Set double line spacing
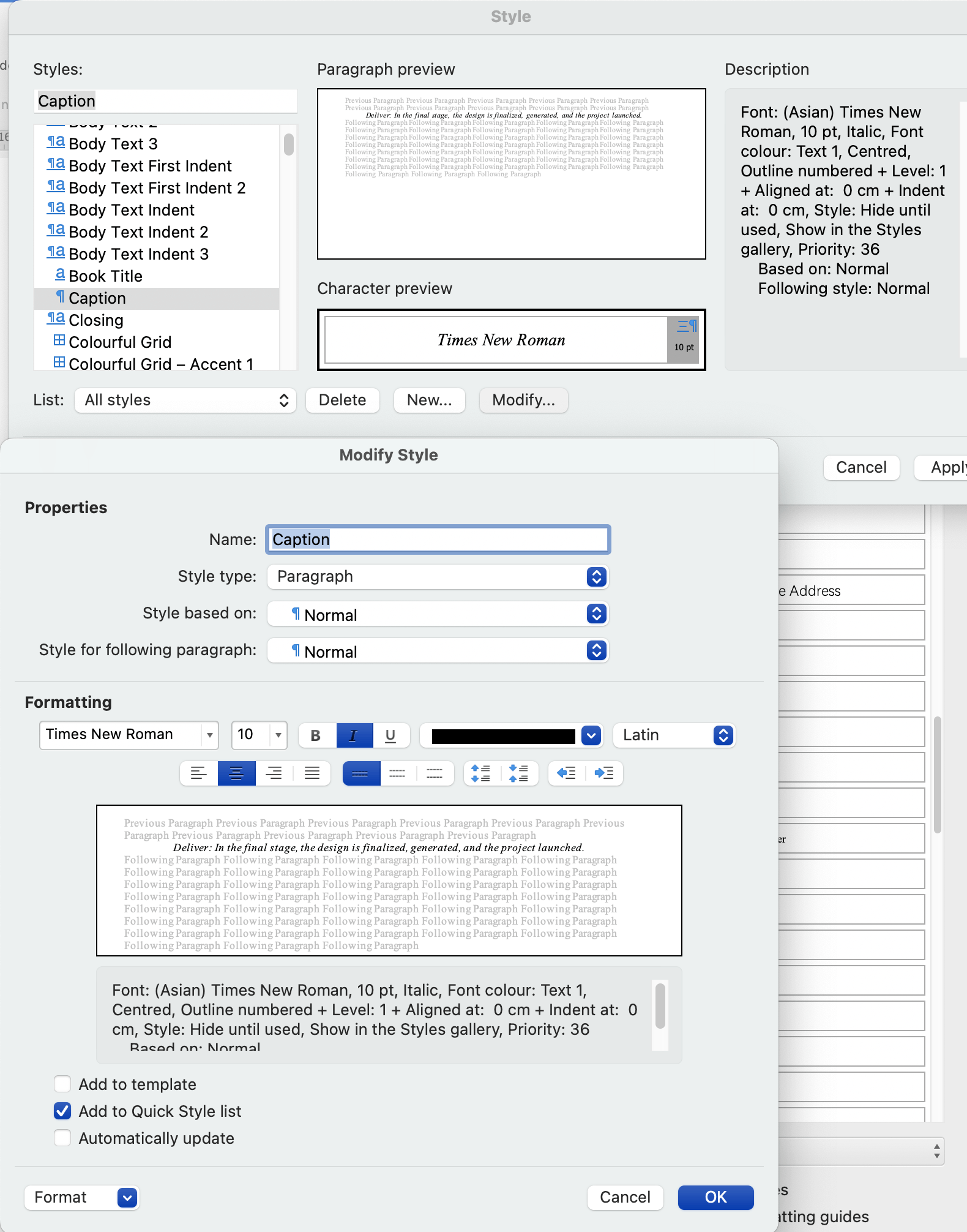Viewport: 967px width, 1232px height. click(x=435, y=773)
